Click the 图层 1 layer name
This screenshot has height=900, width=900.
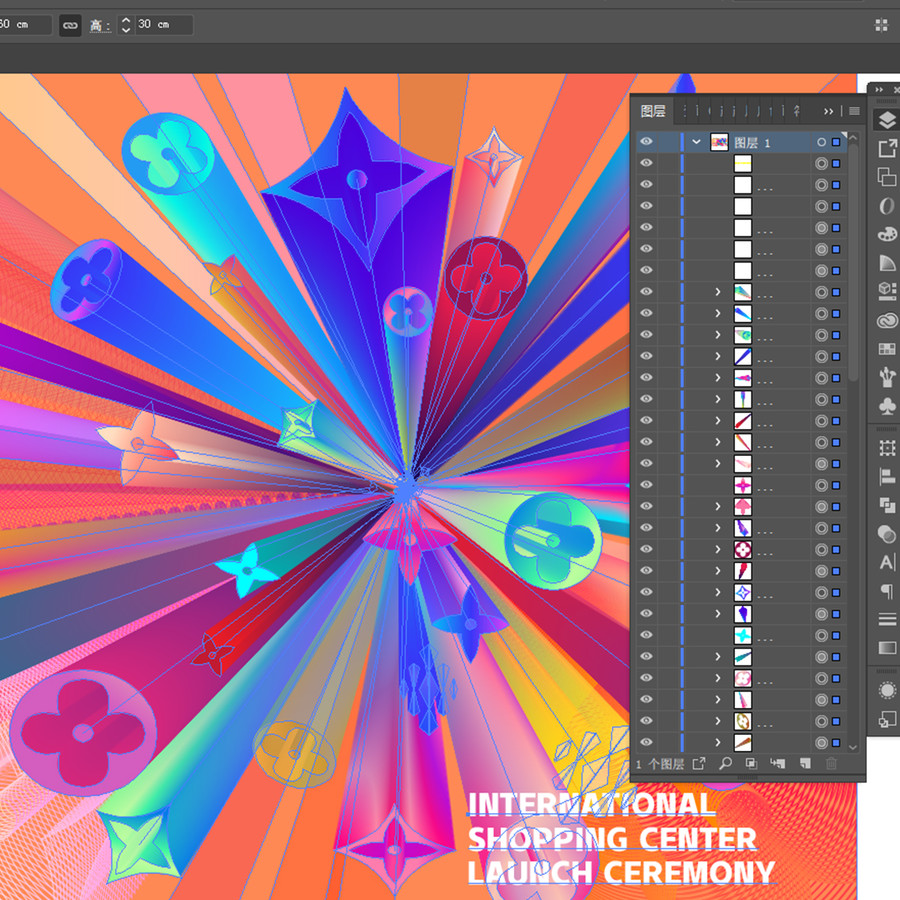coord(752,142)
